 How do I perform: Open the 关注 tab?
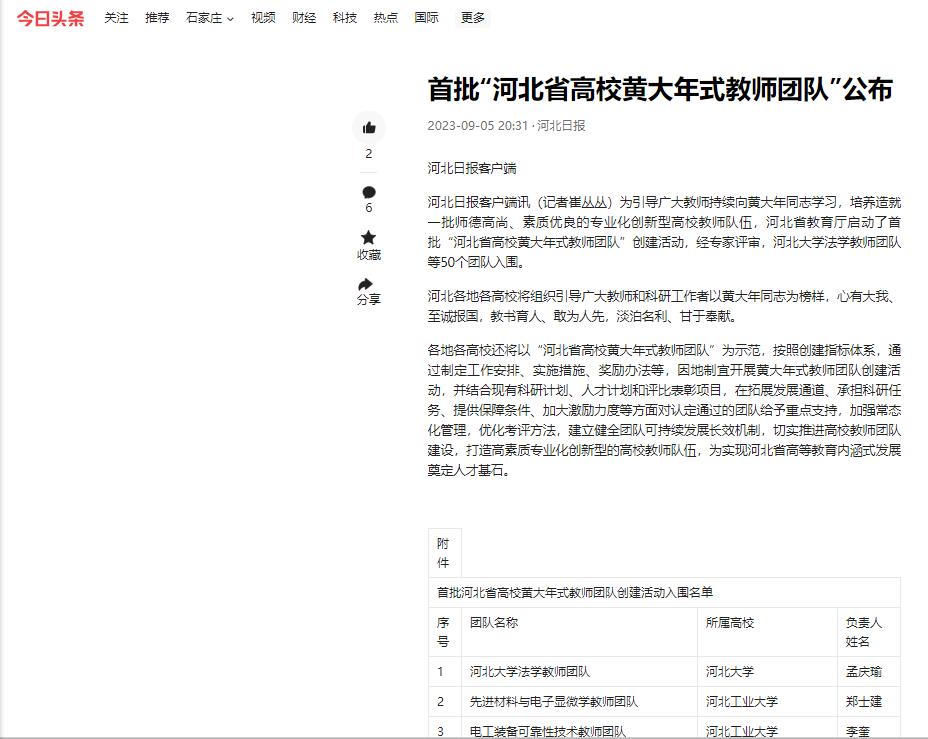(117, 18)
